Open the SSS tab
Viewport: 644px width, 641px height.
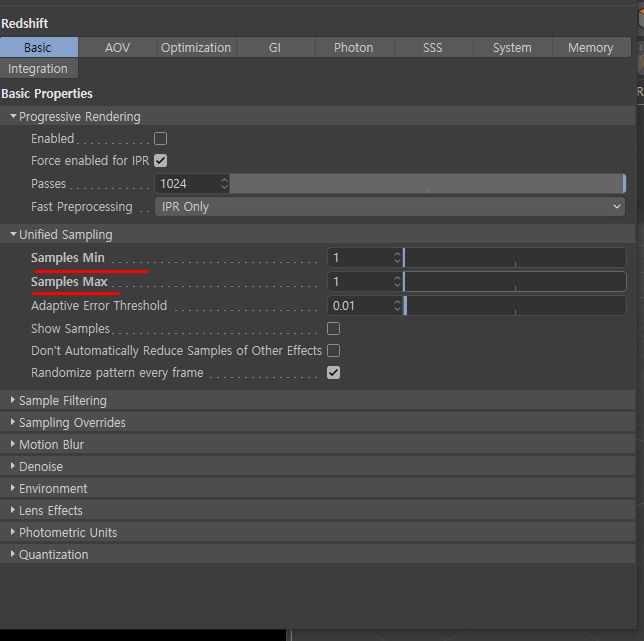click(x=433, y=48)
